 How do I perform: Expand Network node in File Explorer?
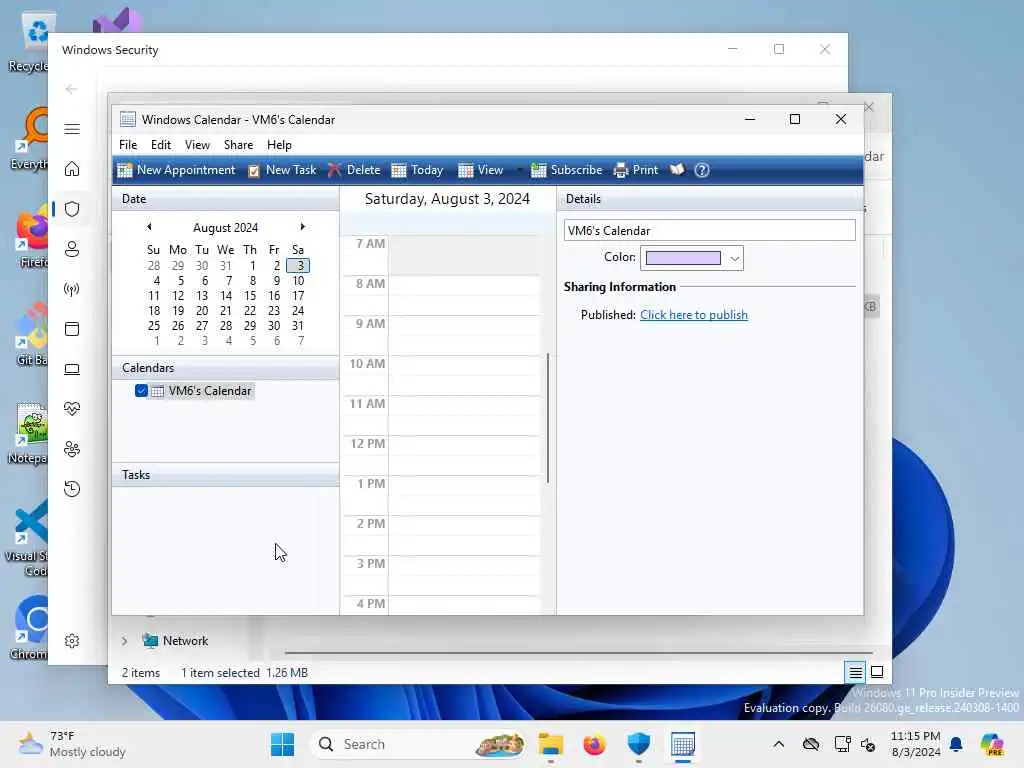coord(124,641)
